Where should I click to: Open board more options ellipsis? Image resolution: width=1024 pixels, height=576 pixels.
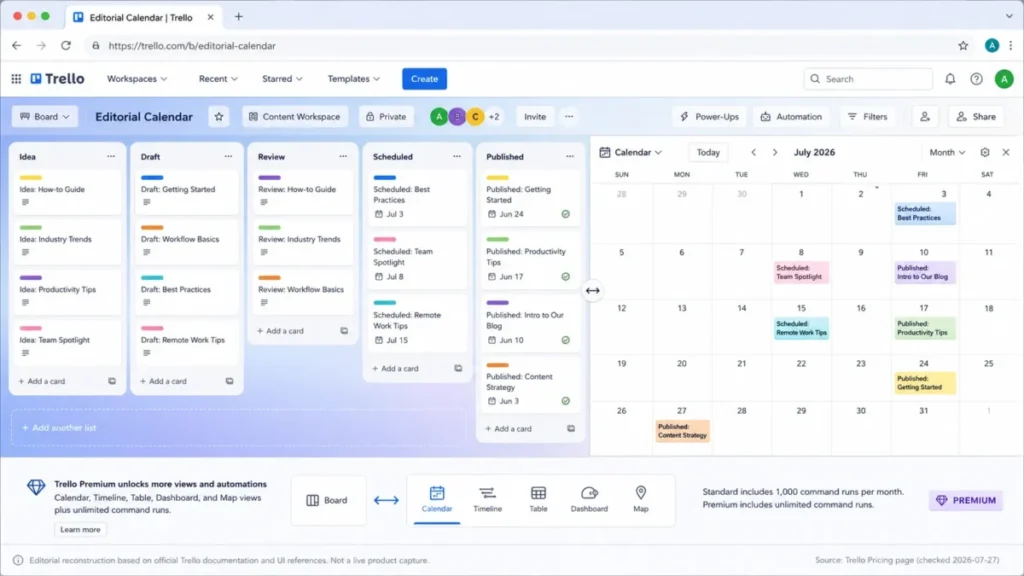[x=569, y=116]
